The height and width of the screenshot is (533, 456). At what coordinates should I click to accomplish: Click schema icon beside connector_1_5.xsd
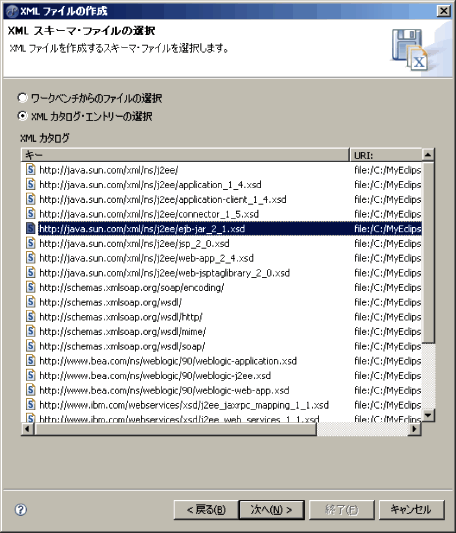(x=31, y=213)
